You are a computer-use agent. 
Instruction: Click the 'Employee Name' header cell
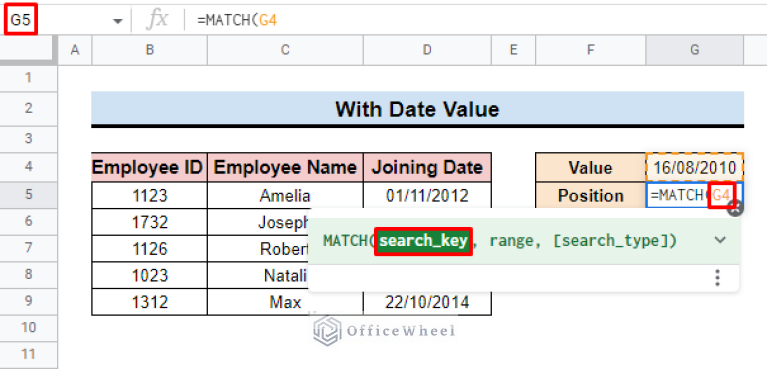[x=285, y=167]
